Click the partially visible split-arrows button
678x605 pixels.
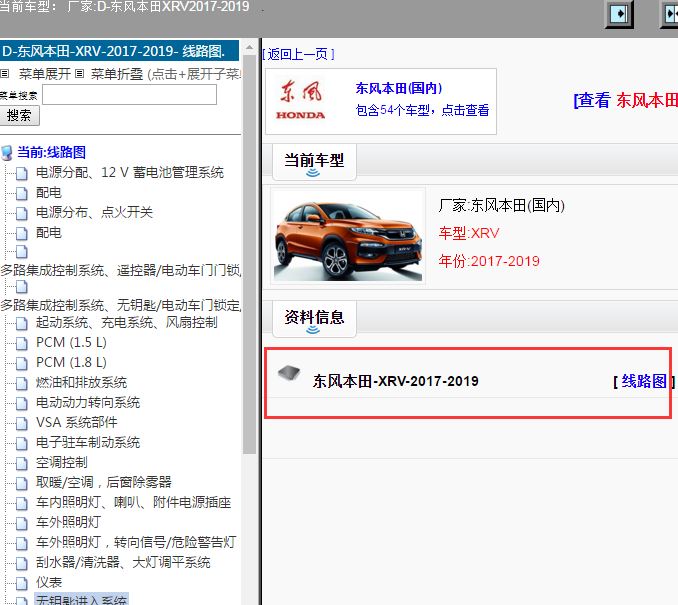(x=669, y=14)
